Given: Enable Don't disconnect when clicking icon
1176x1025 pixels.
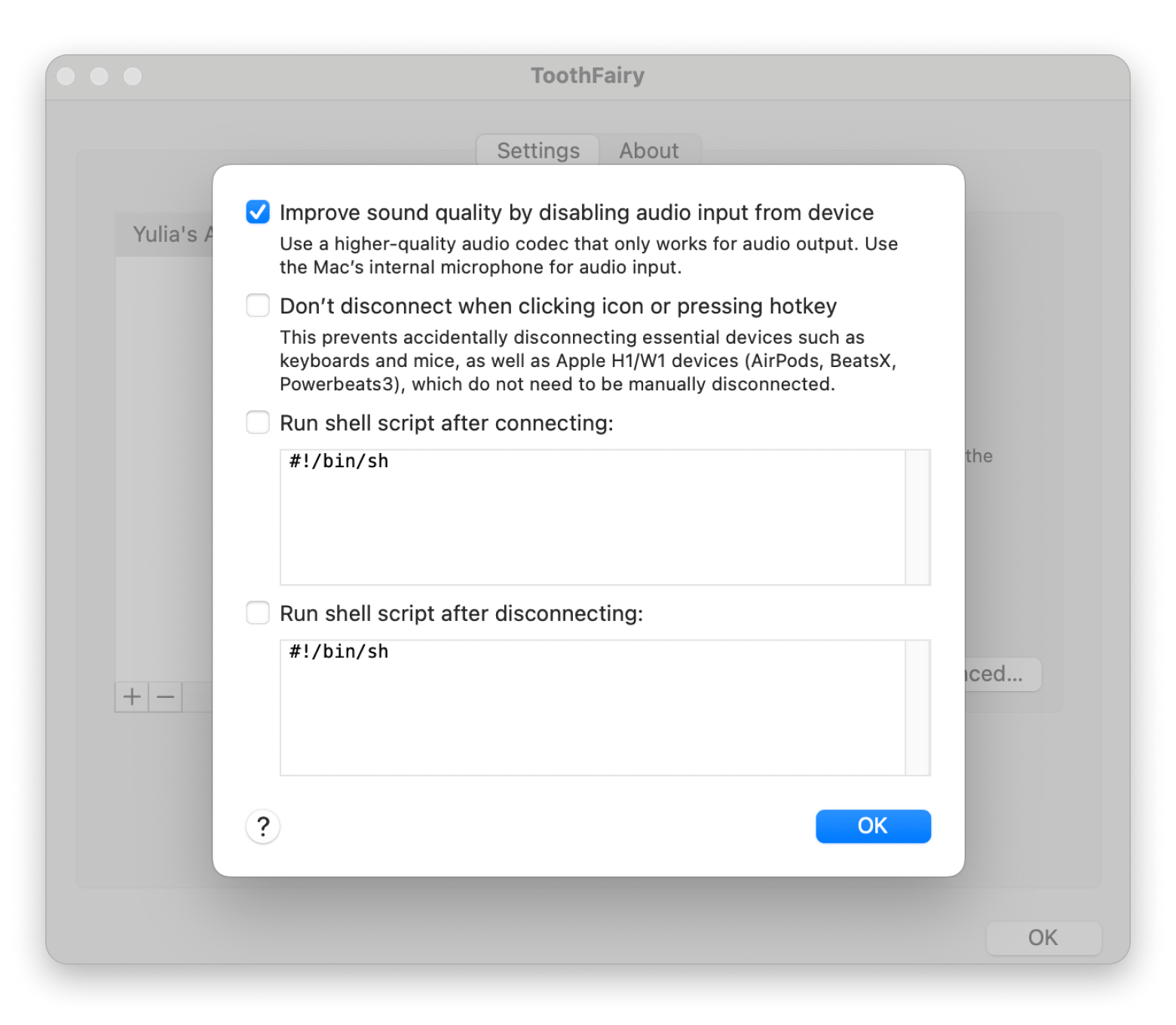Looking at the screenshot, I should (258, 306).
